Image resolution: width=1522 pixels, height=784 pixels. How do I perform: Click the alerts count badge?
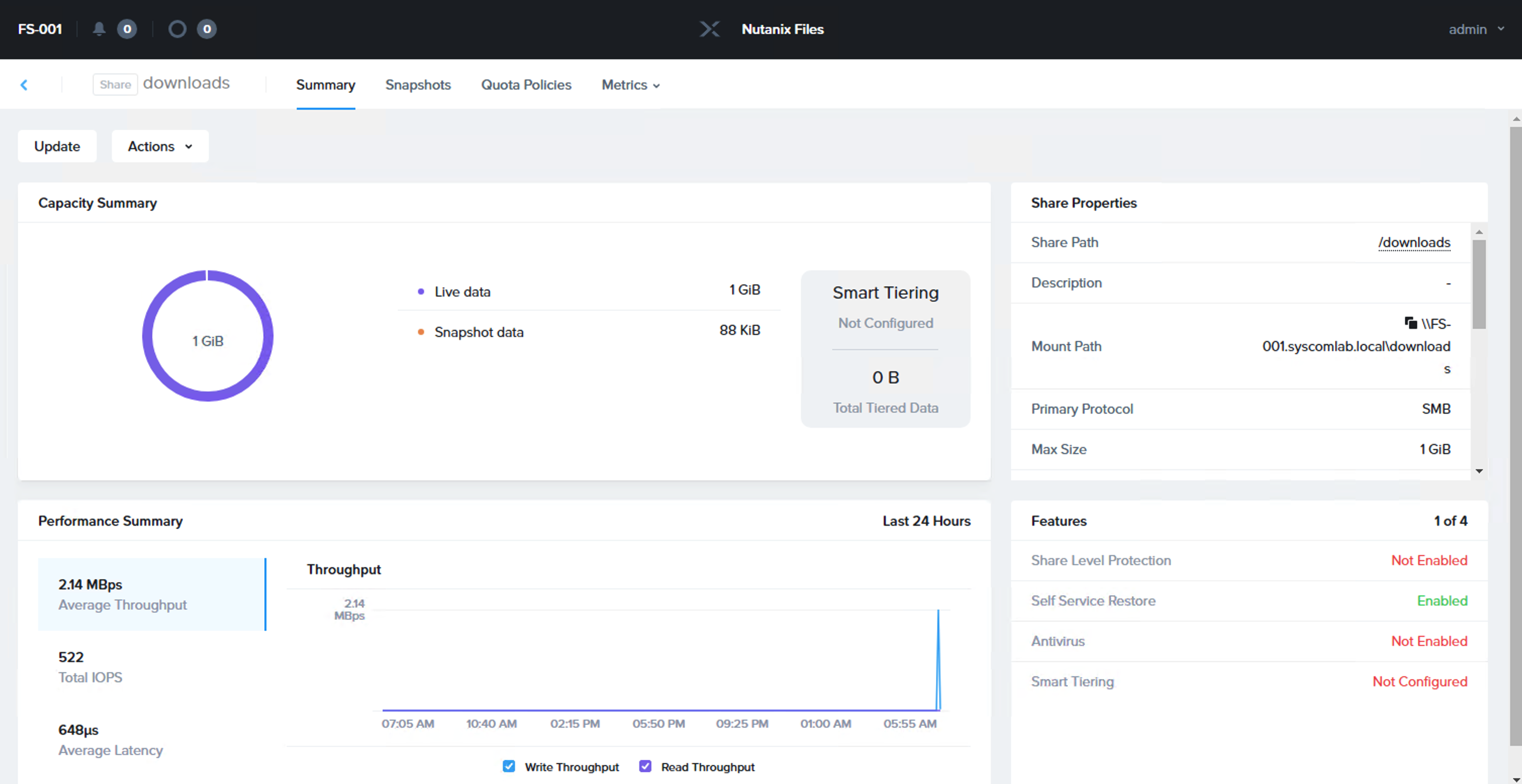pos(127,29)
